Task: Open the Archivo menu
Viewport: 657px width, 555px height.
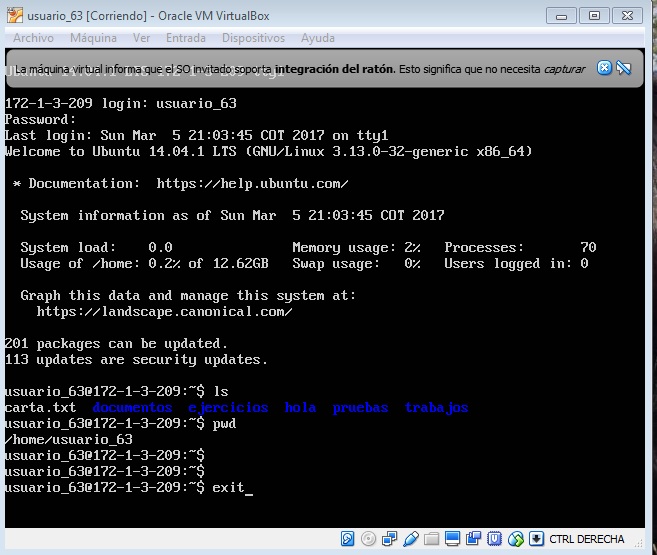Action: (x=33, y=38)
